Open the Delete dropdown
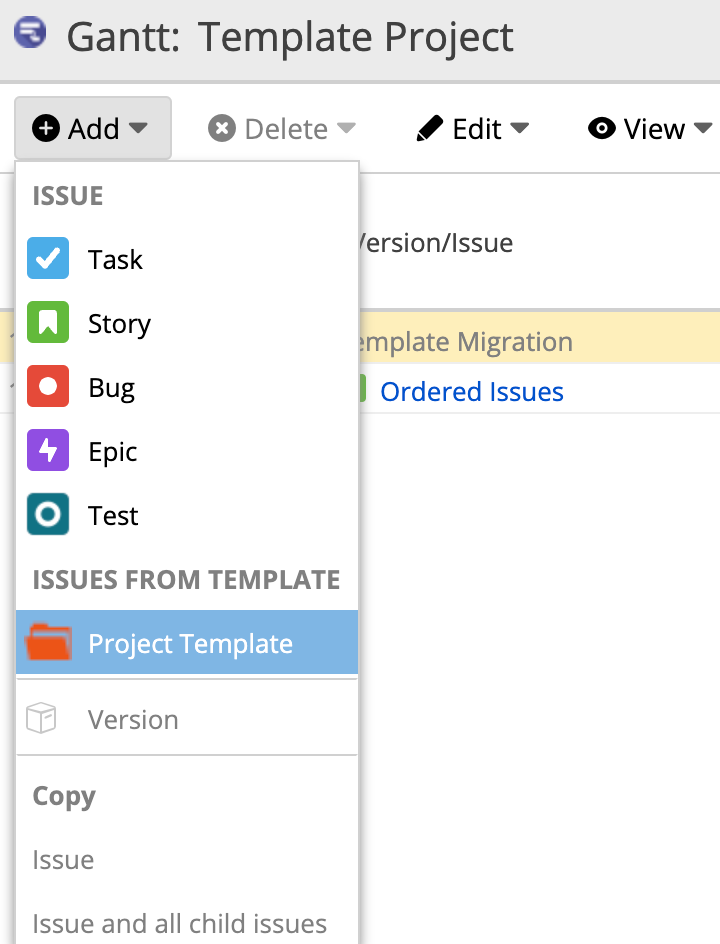Image resolution: width=720 pixels, height=944 pixels. pos(282,129)
